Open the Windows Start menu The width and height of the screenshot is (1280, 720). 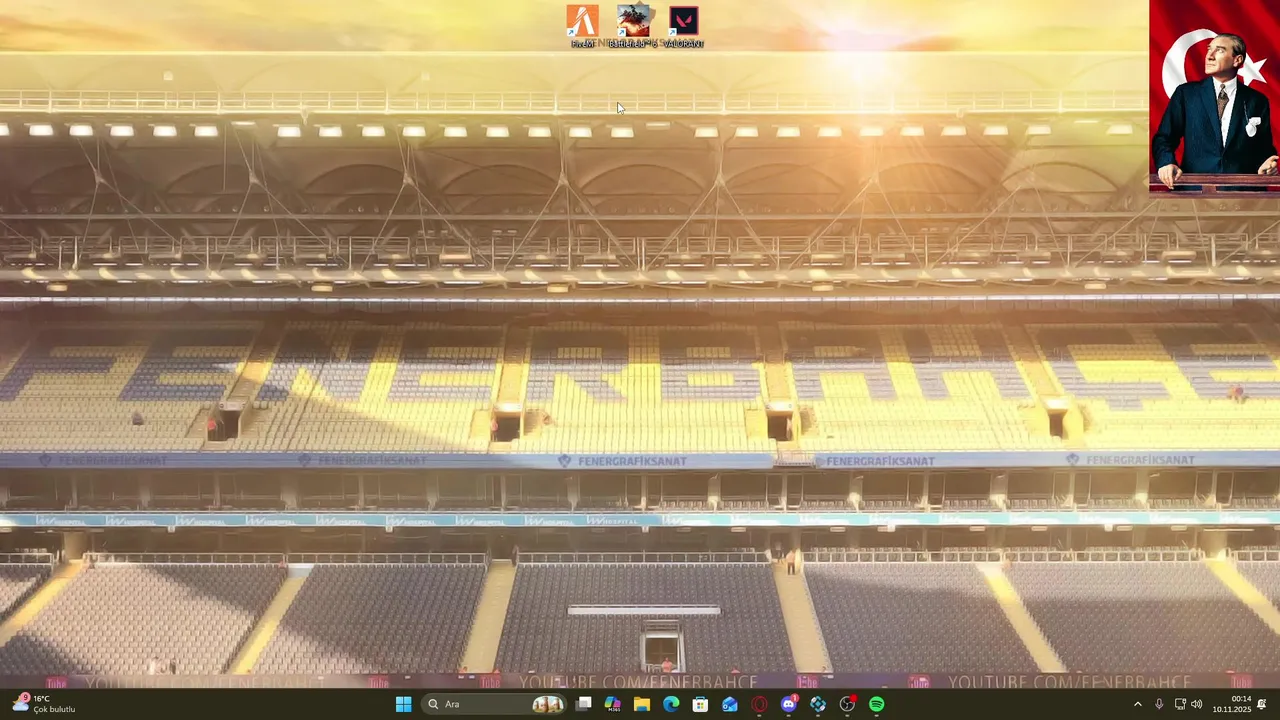(403, 704)
